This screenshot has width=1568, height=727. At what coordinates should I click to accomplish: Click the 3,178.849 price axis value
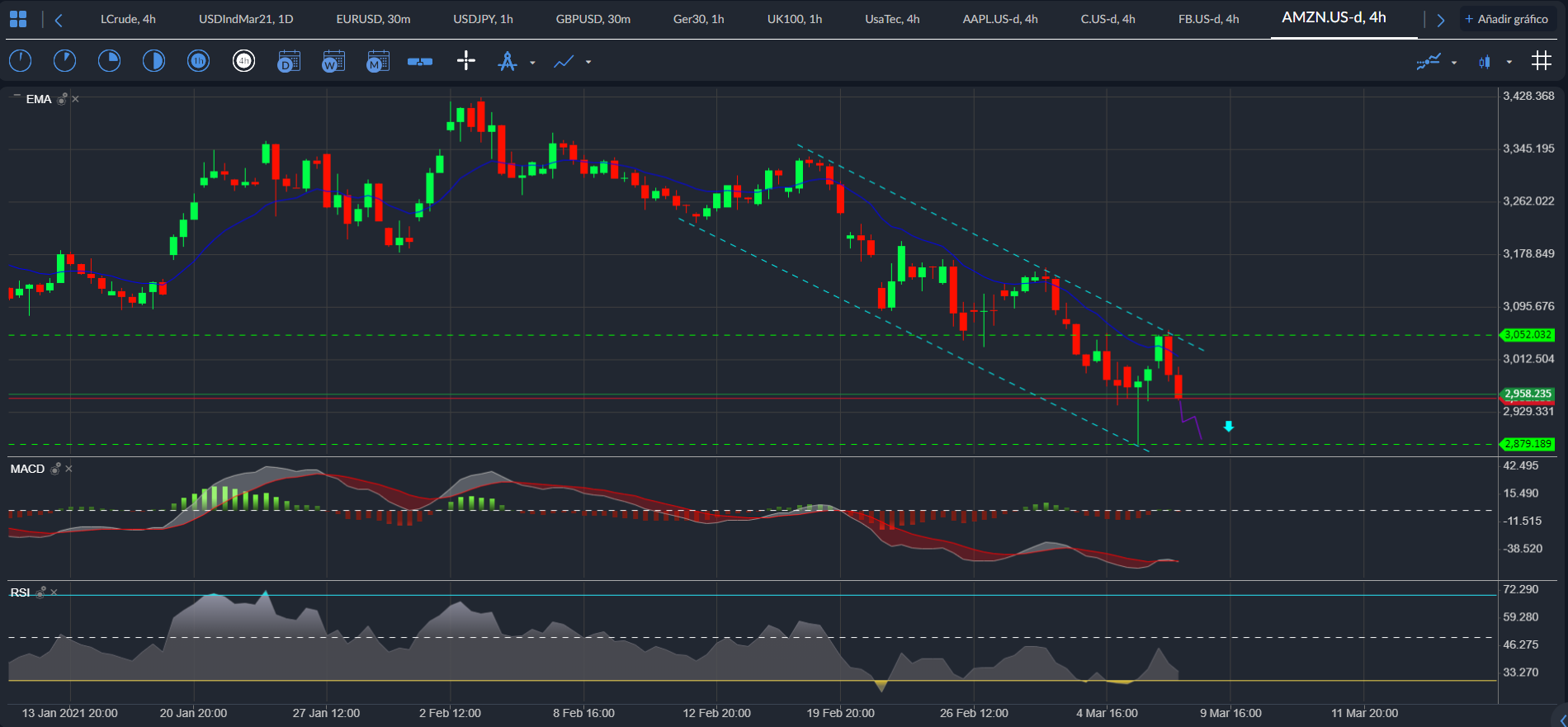click(x=1528, y=253)
